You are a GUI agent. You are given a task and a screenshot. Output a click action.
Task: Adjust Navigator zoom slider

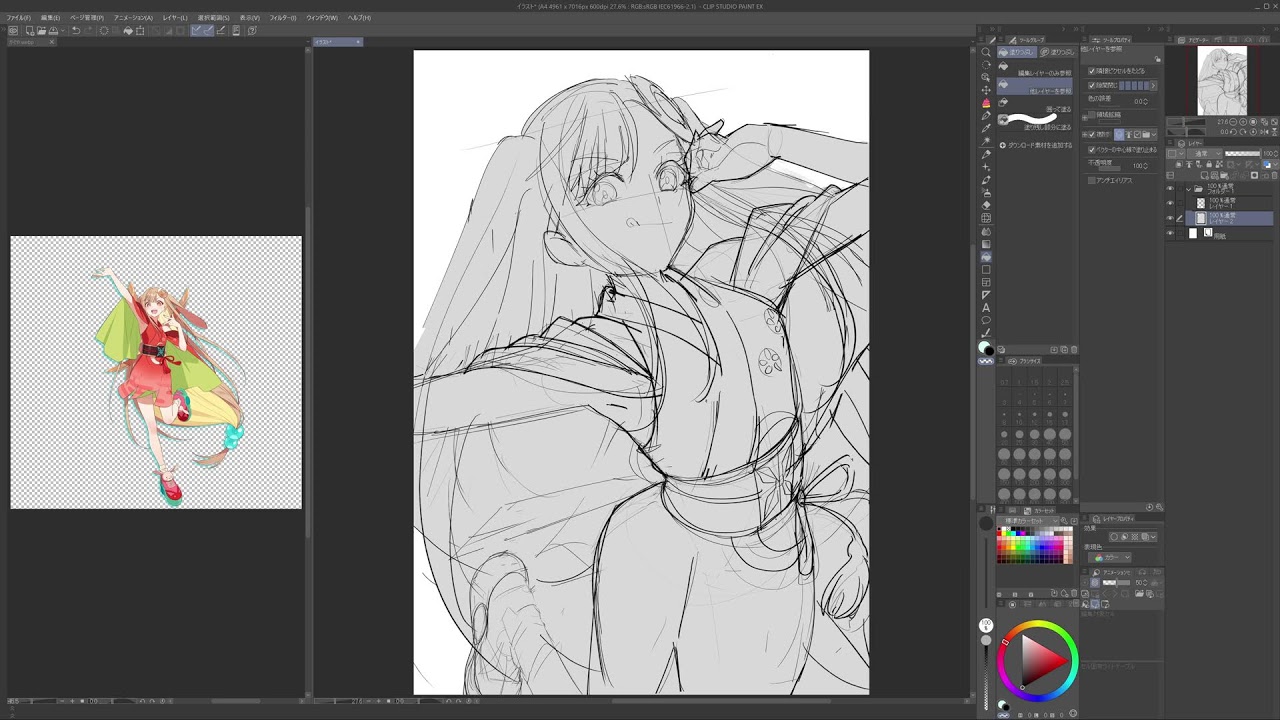coord(1187,122)
